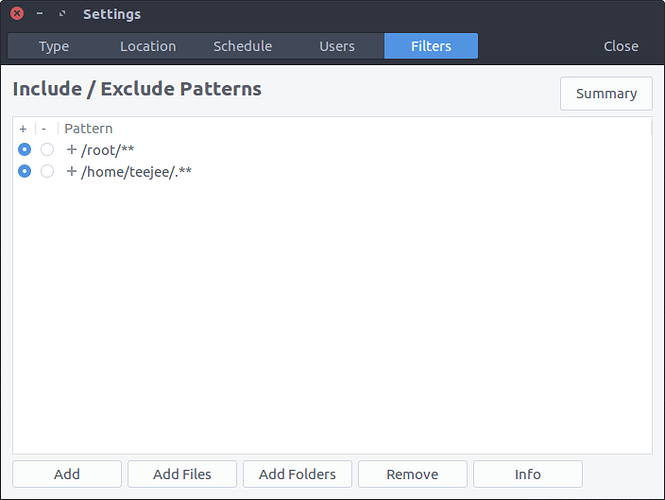The width and height of the screenshot is (665, 500).
Task: Click the active Filters tab
Action: pyautogui.click(x=431, y=46)
